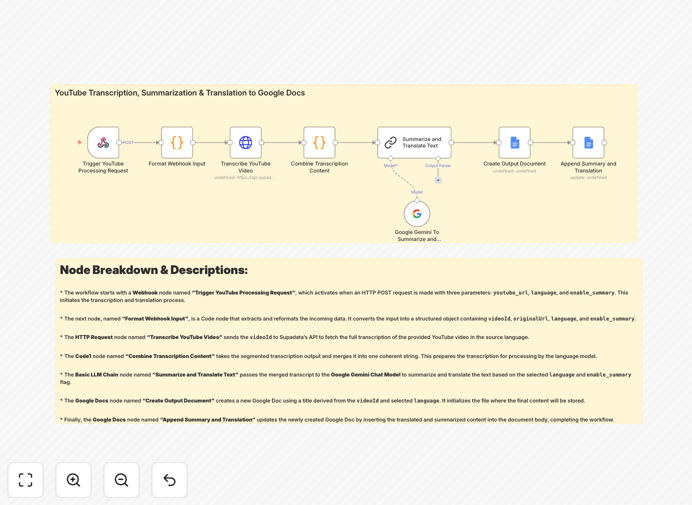692x505 pixels.
Task: Open the Google Gemini model node
Action: point(417,214)
